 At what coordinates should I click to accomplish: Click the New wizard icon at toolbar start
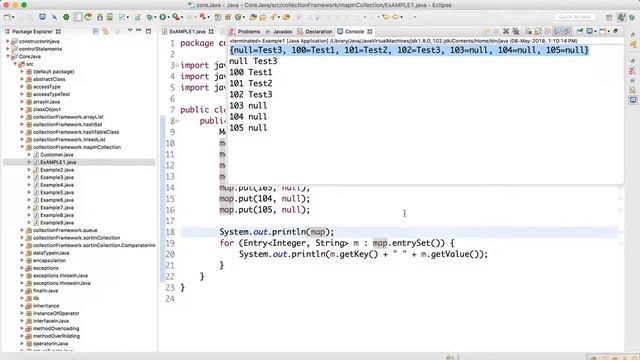pos(7,17)
